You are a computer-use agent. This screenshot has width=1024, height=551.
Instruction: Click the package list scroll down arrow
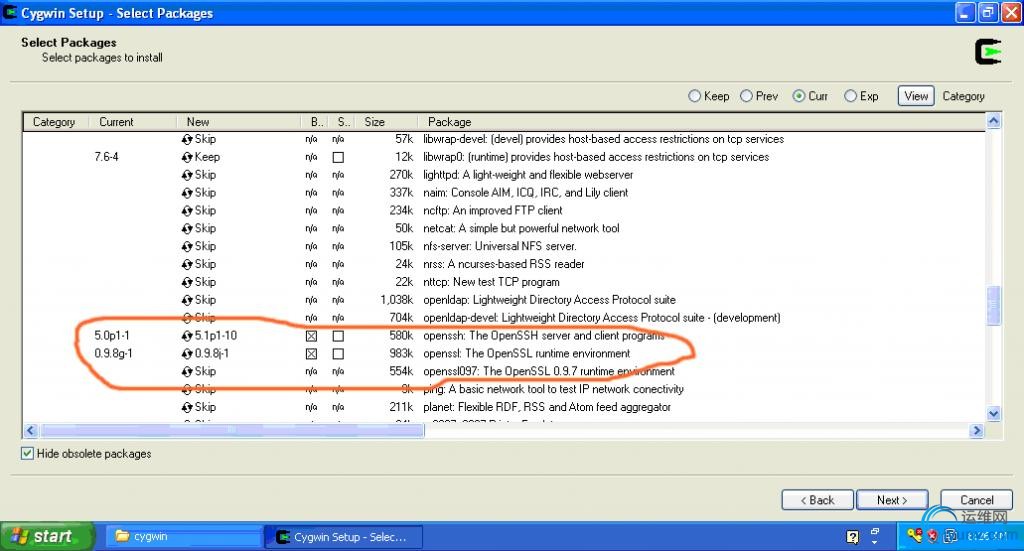(993, 413)
